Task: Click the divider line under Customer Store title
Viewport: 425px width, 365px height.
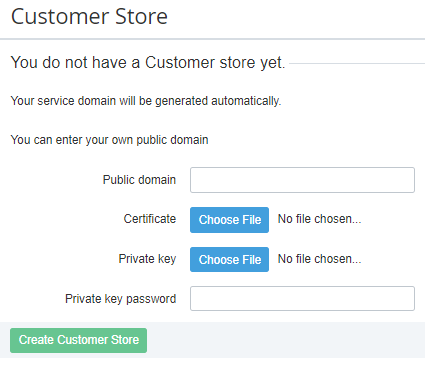Action: [x=212, y=39]
